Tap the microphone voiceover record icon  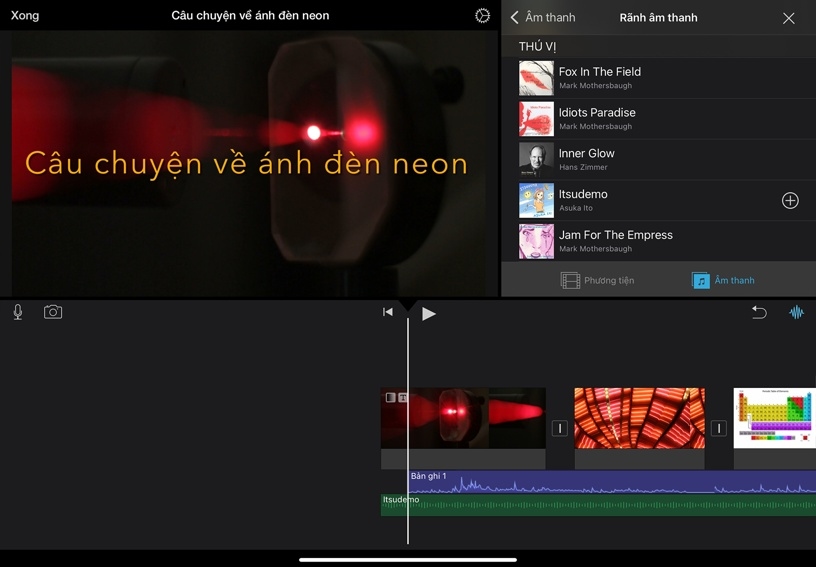pos(18,312)
